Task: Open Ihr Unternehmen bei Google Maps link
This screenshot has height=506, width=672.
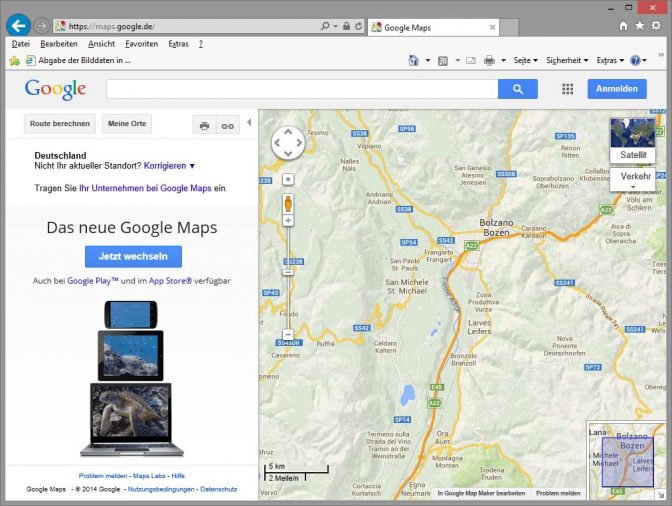Action: 145,188
